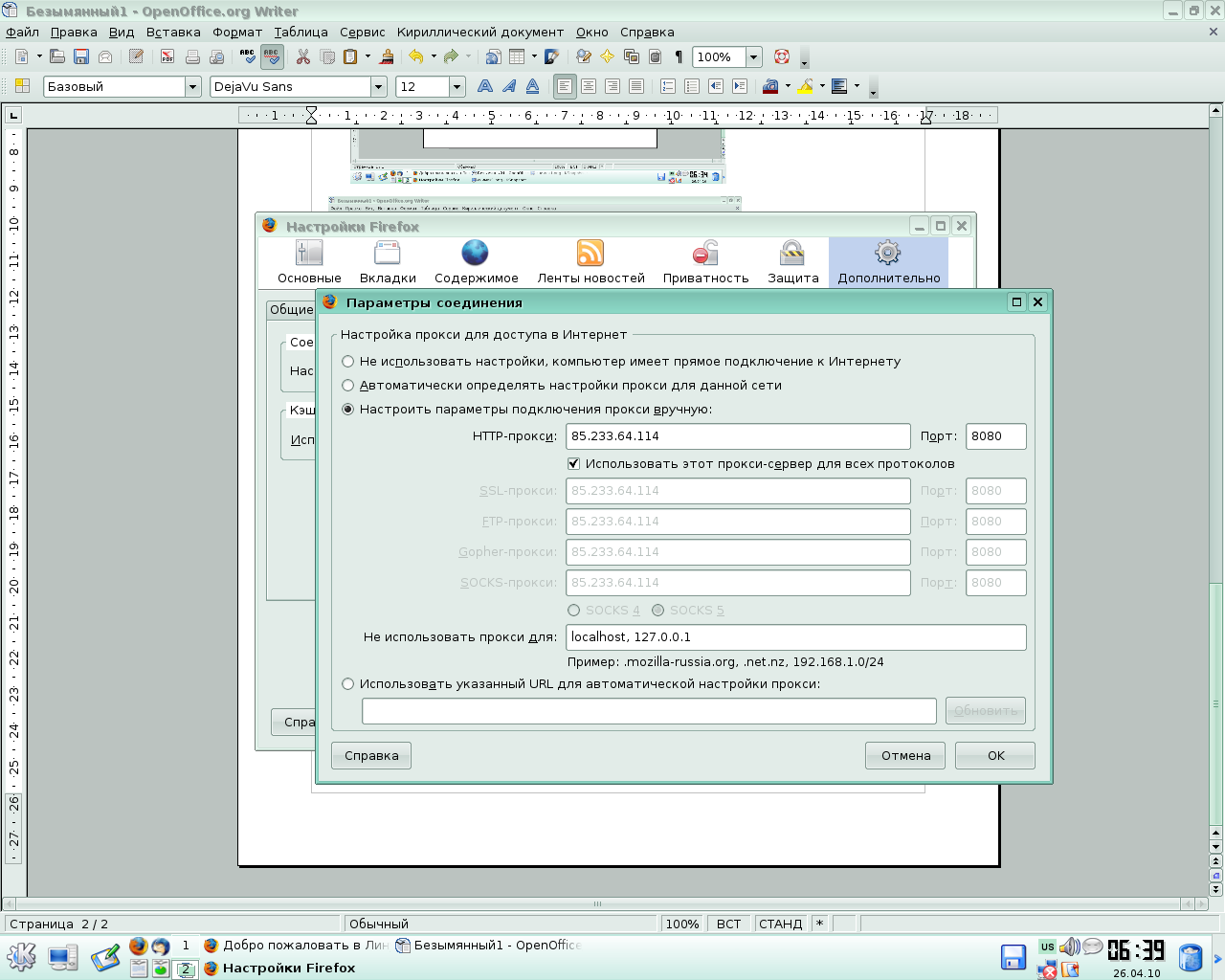Click the Bold A formatting icon

[x=485, y=87]
